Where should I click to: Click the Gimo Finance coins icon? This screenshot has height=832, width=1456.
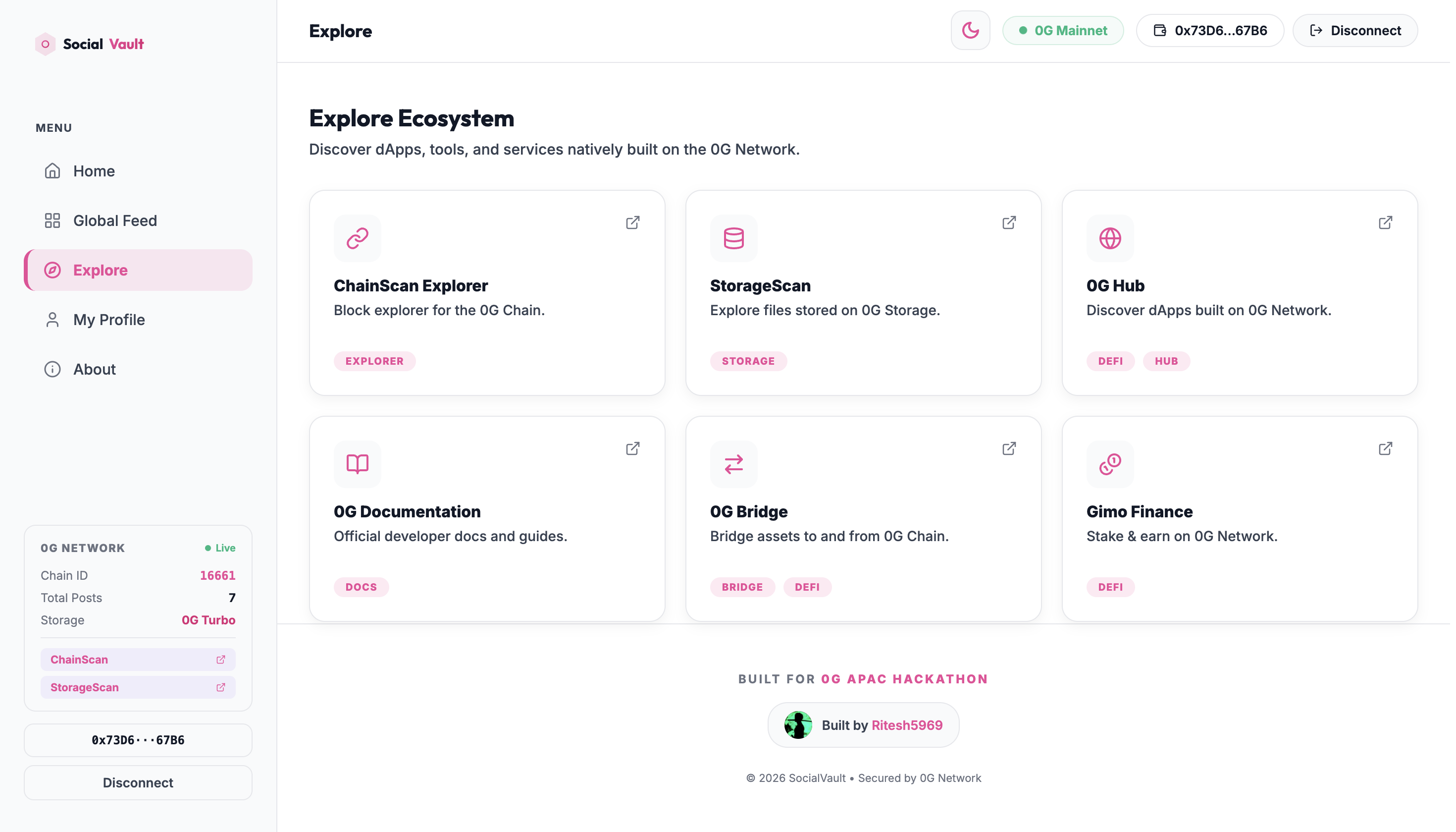click(1109, 464)
